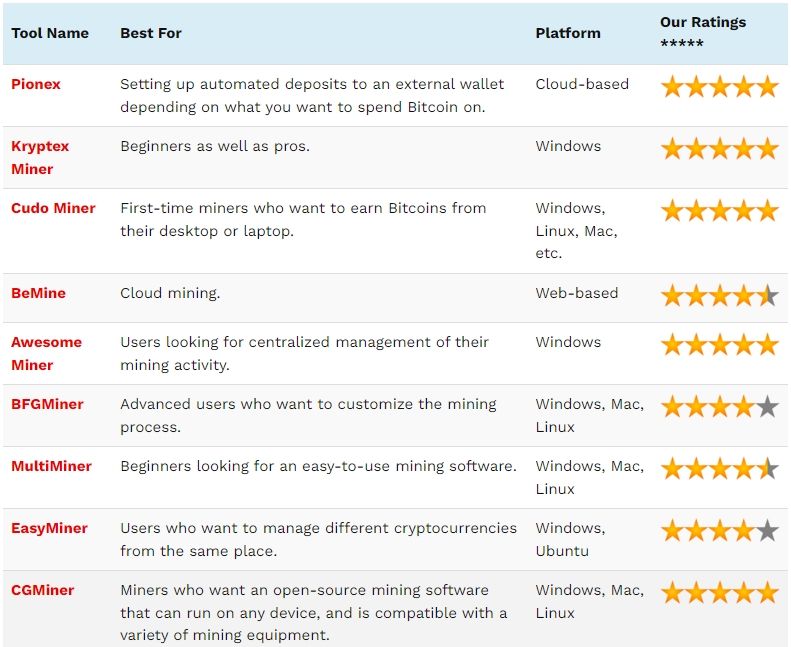Follow the Cudo Miner link

pos(53,208)
